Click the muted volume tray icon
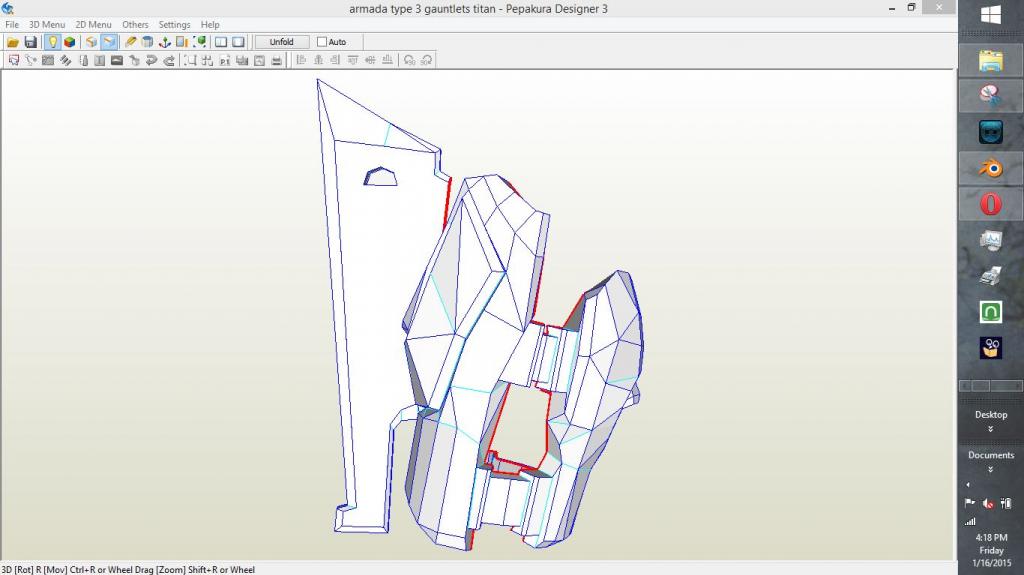The height and width of the screenshot is (575, 1024). tap(988, 504)
